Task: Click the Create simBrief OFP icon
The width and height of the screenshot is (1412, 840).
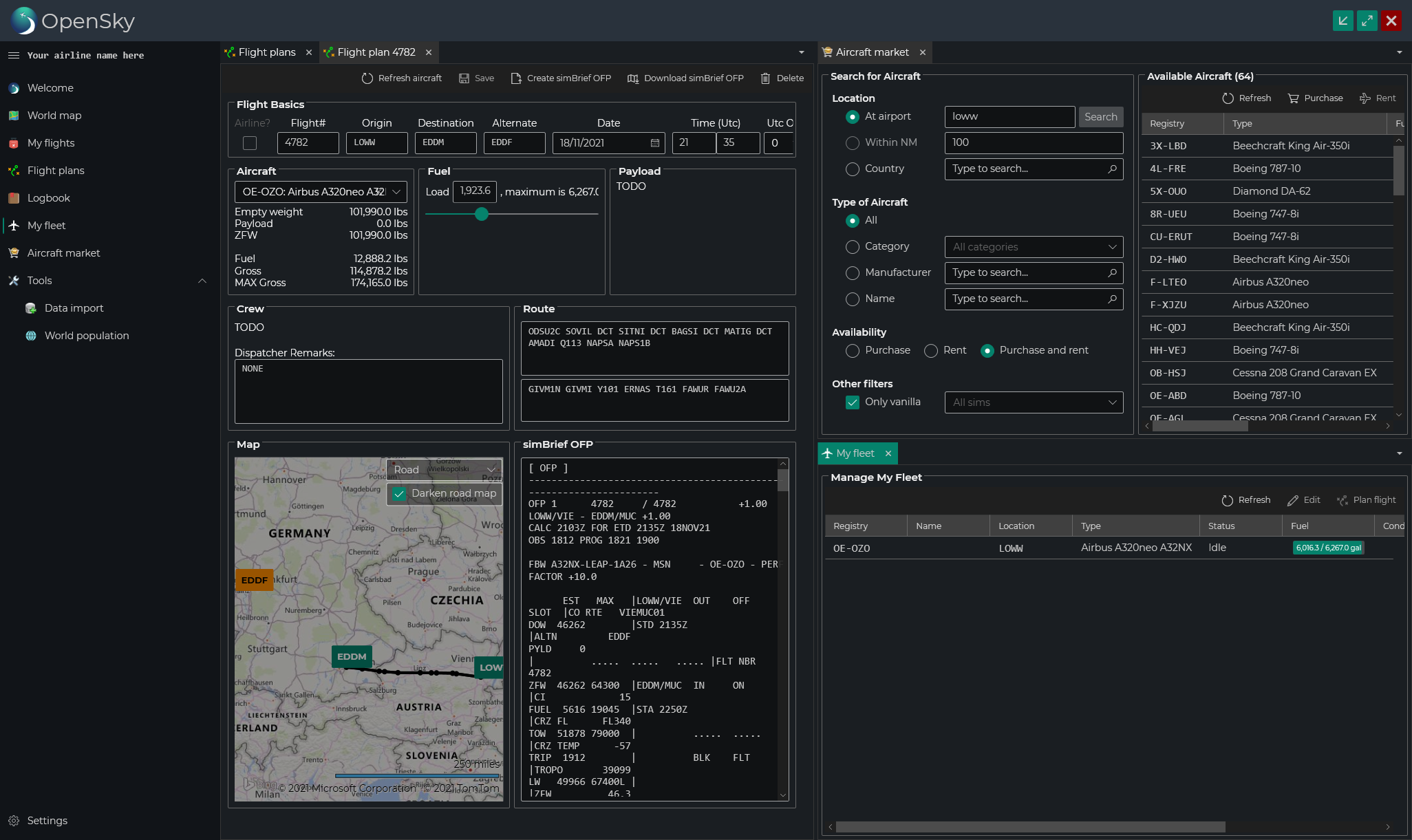Action: tap(516, 78)
